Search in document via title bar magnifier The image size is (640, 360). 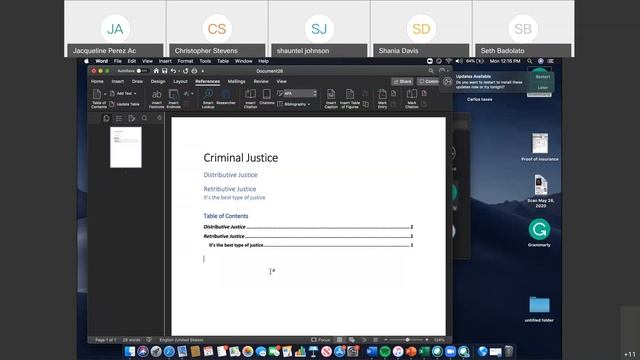[x=431, y=71]
